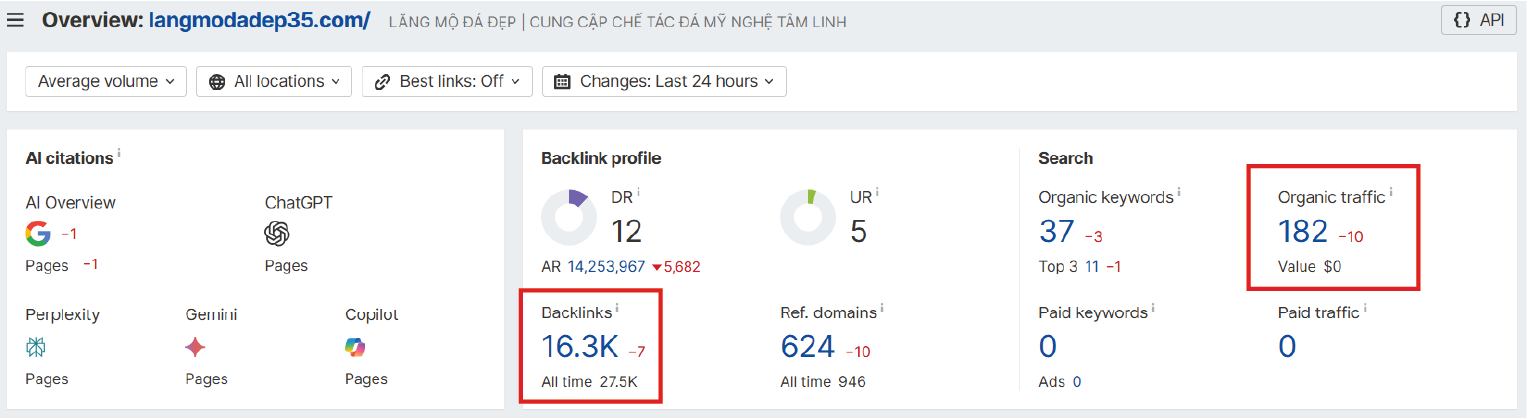Click the Organic traffic info icon
Screen dimensions: 1527x419
[1391, 193]
